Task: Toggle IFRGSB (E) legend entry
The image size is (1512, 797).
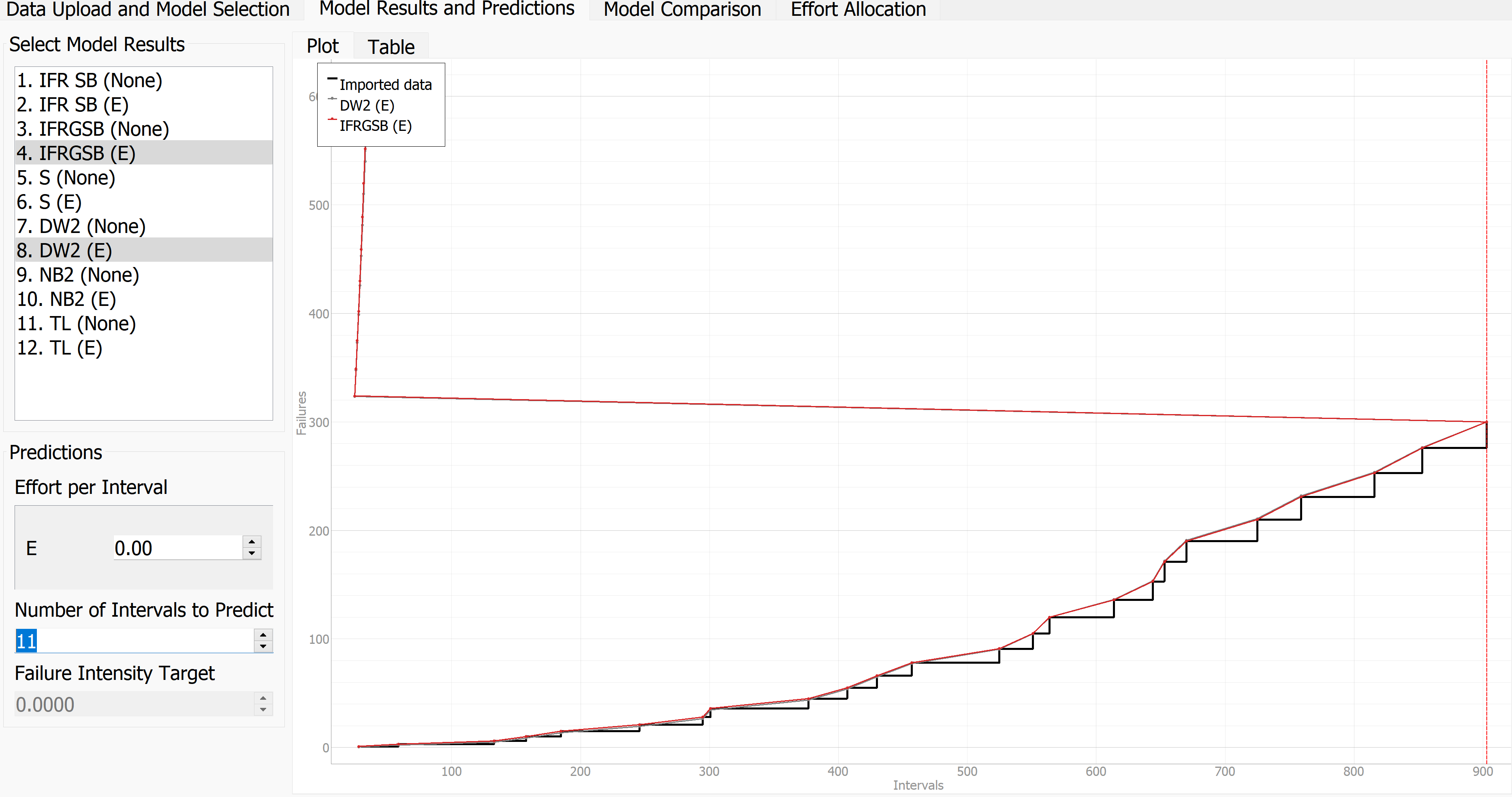Action: click(x=375, y=126)
